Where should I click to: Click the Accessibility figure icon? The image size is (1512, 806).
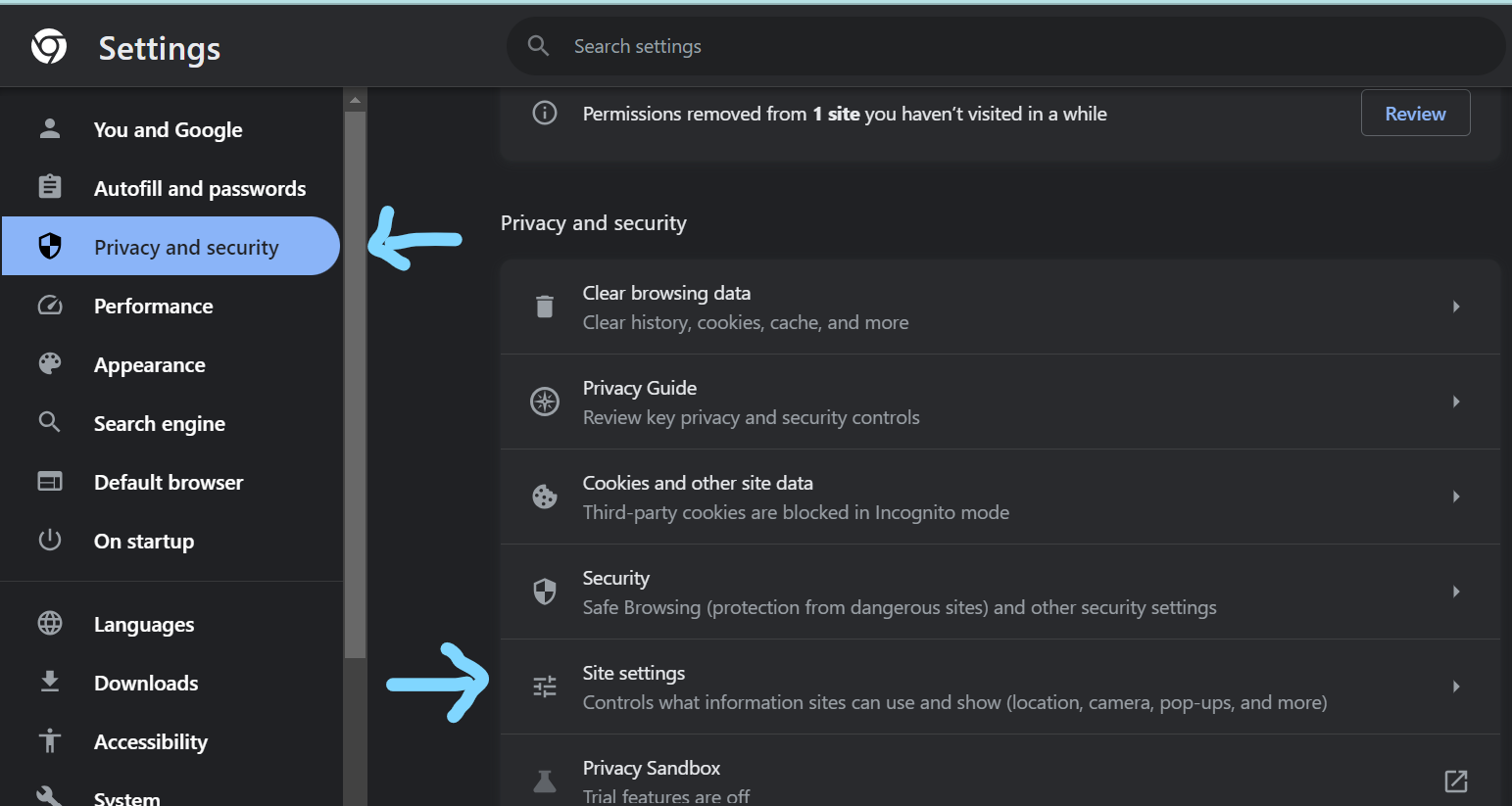[x=50, y=740]
